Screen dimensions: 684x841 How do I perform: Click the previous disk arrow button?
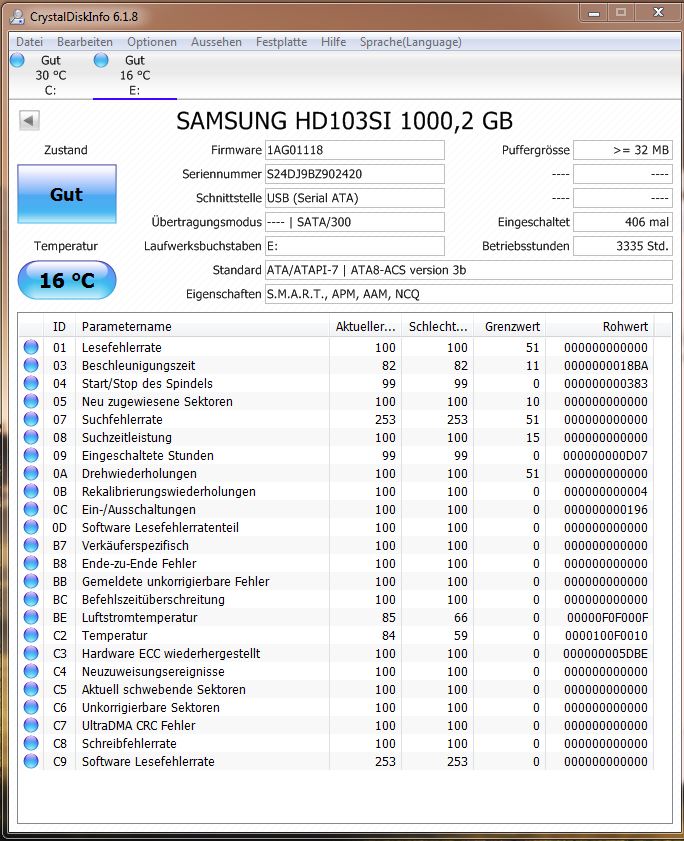pos(30,120)
